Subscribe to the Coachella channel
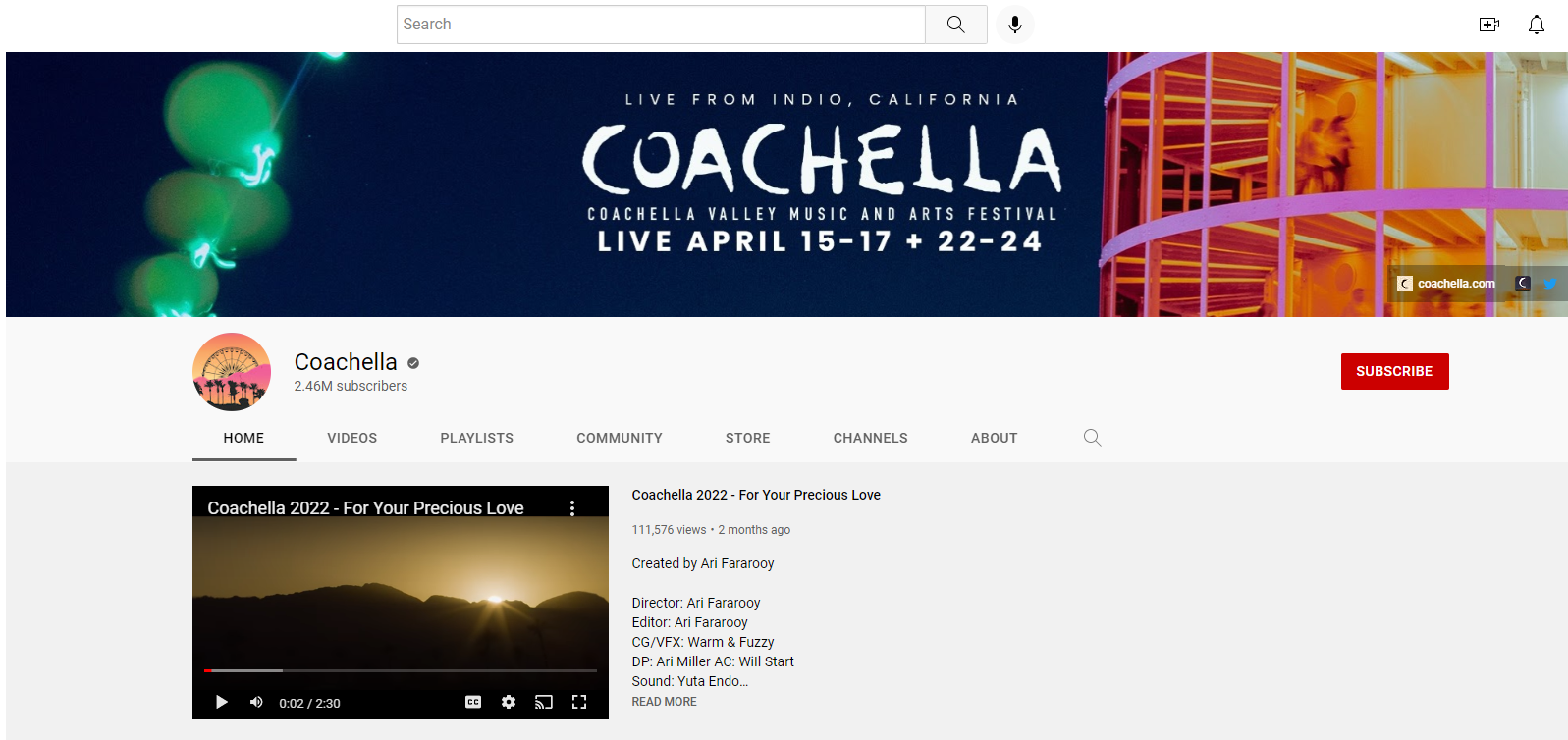 coord(1394,371)
